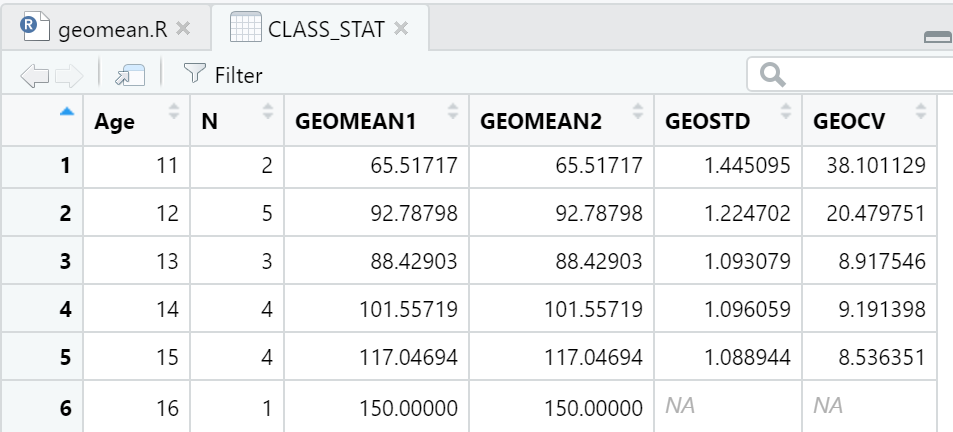The image size is (953, 432).
Task: Select row number 2
Action: click(x=42, y=213)
